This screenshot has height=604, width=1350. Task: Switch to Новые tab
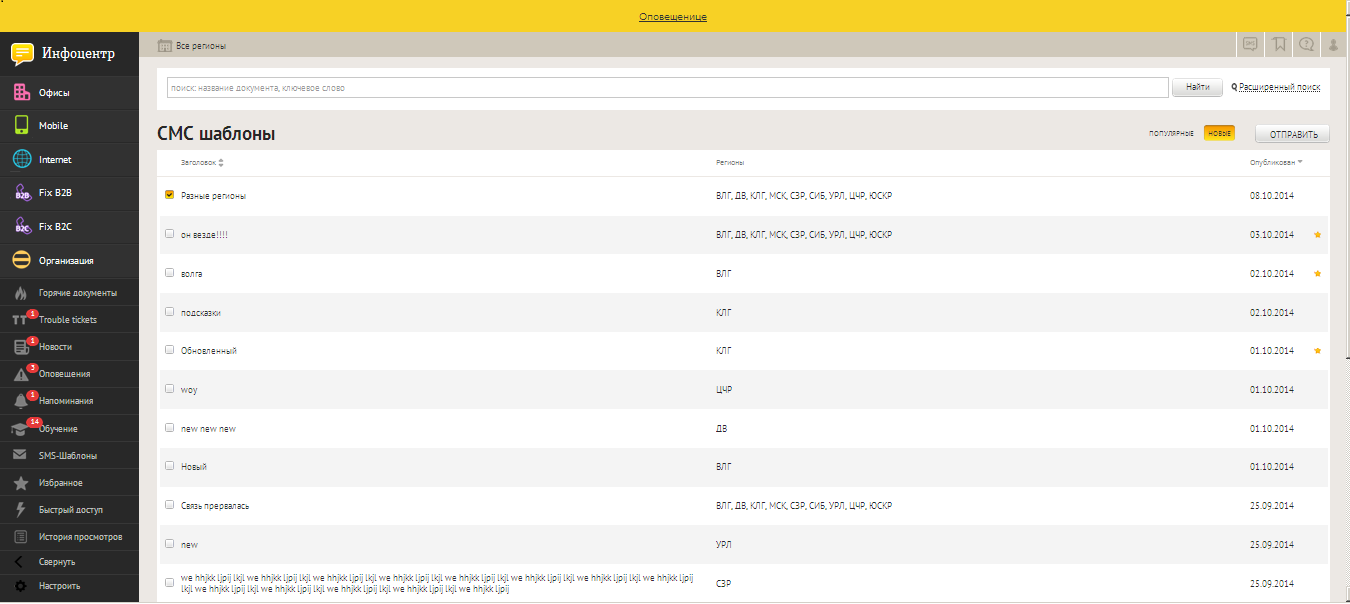[1219, 134]
